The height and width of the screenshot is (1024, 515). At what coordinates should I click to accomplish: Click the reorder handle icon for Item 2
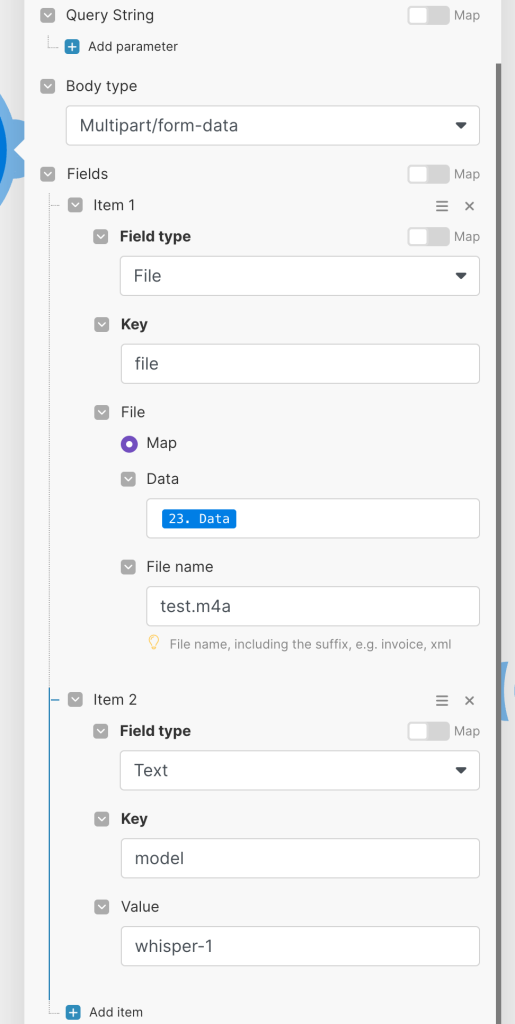442,700
